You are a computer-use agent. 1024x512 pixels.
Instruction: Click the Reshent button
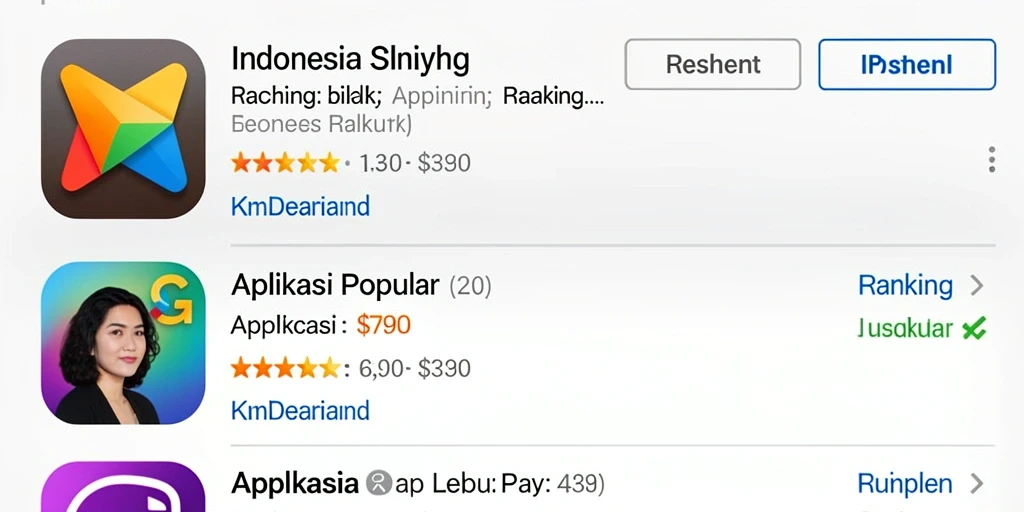[712, 64]
